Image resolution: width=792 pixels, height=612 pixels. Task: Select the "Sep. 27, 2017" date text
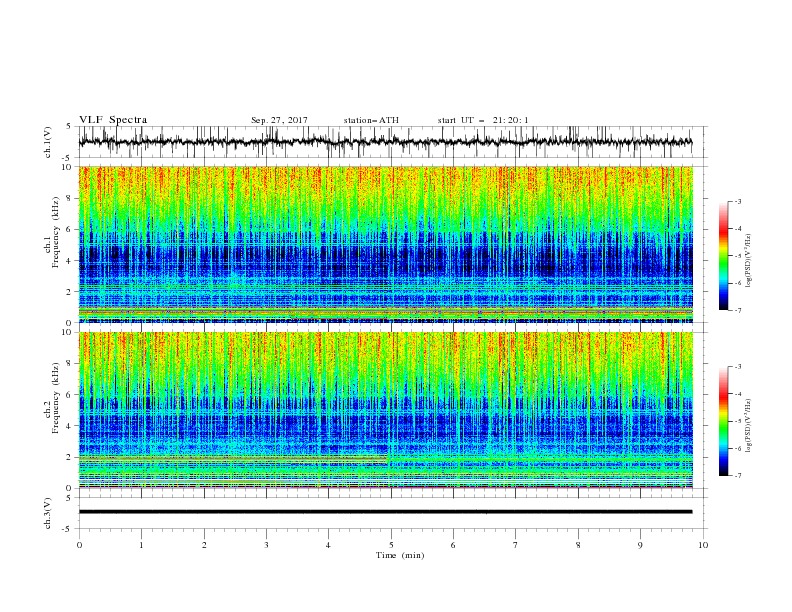point(279,120)
